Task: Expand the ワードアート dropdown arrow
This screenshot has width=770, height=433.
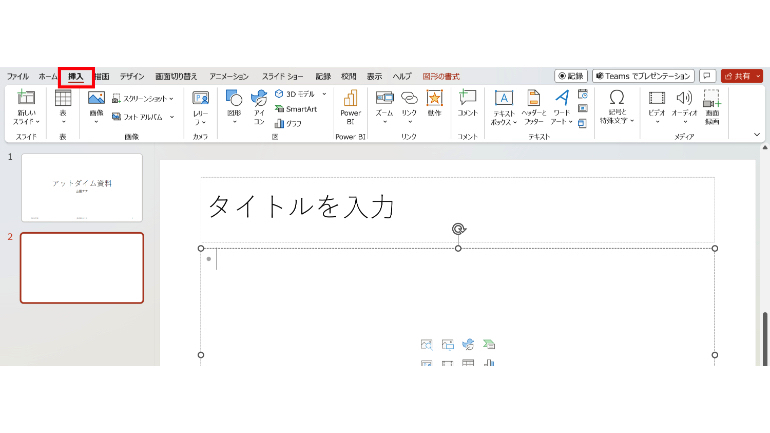Action: pos(571,122)
